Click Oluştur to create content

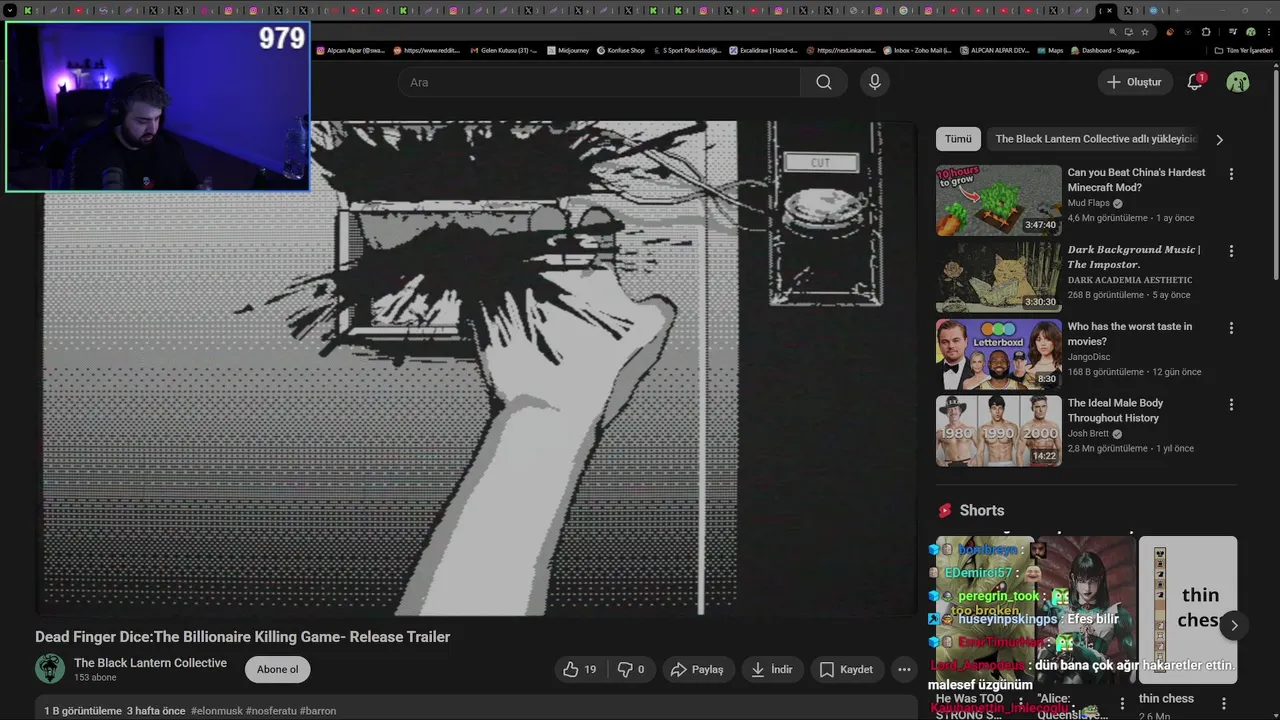tap(1135, 82)
